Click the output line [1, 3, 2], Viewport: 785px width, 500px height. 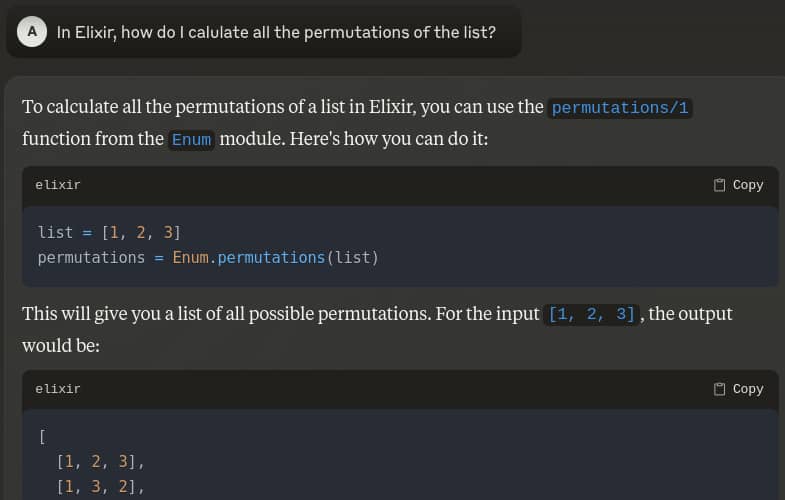pyautogui.click(x=101, y=488)
